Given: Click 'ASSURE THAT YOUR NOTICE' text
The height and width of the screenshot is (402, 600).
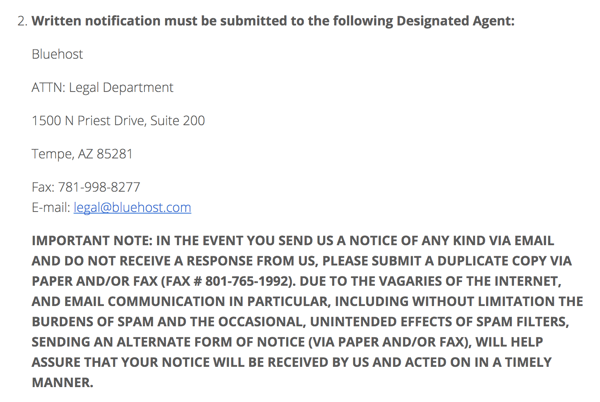Looking at the screenshot, I should point(121,362).
